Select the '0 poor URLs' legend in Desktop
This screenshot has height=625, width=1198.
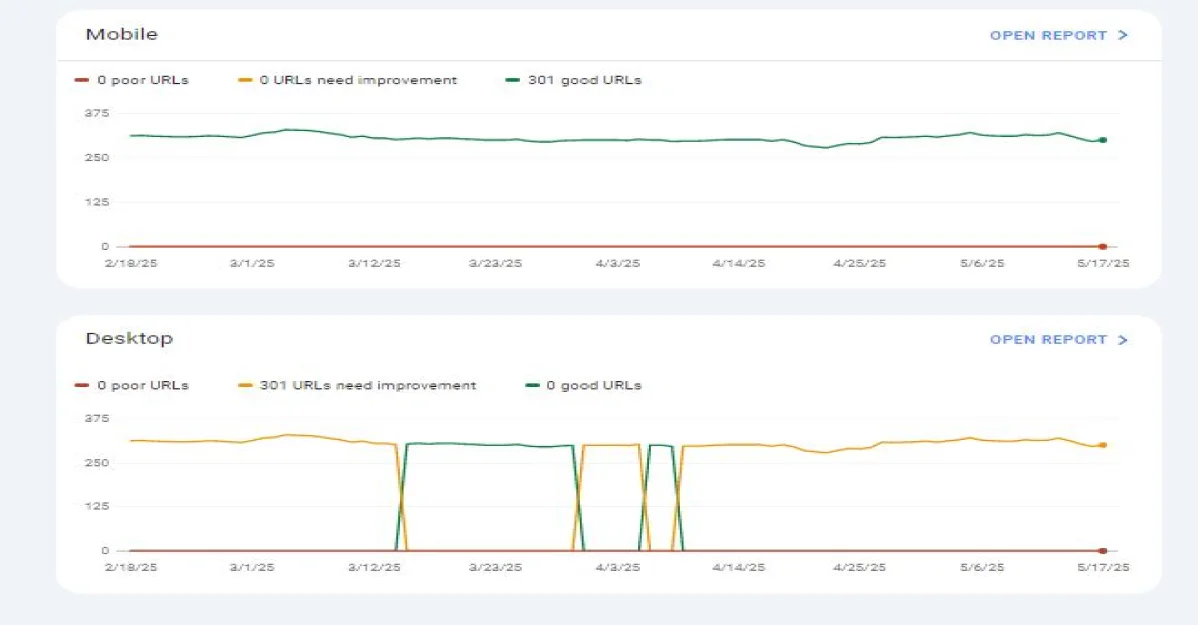(131, 385)
